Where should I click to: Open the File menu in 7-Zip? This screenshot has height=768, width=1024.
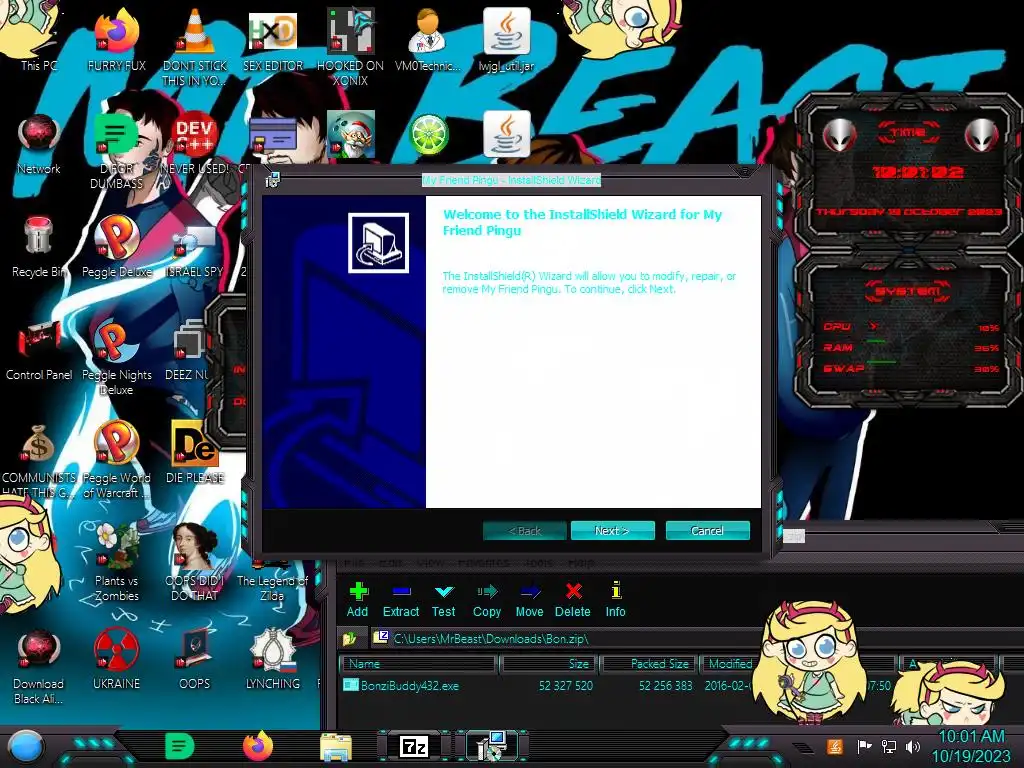click(x=354, y=563)
